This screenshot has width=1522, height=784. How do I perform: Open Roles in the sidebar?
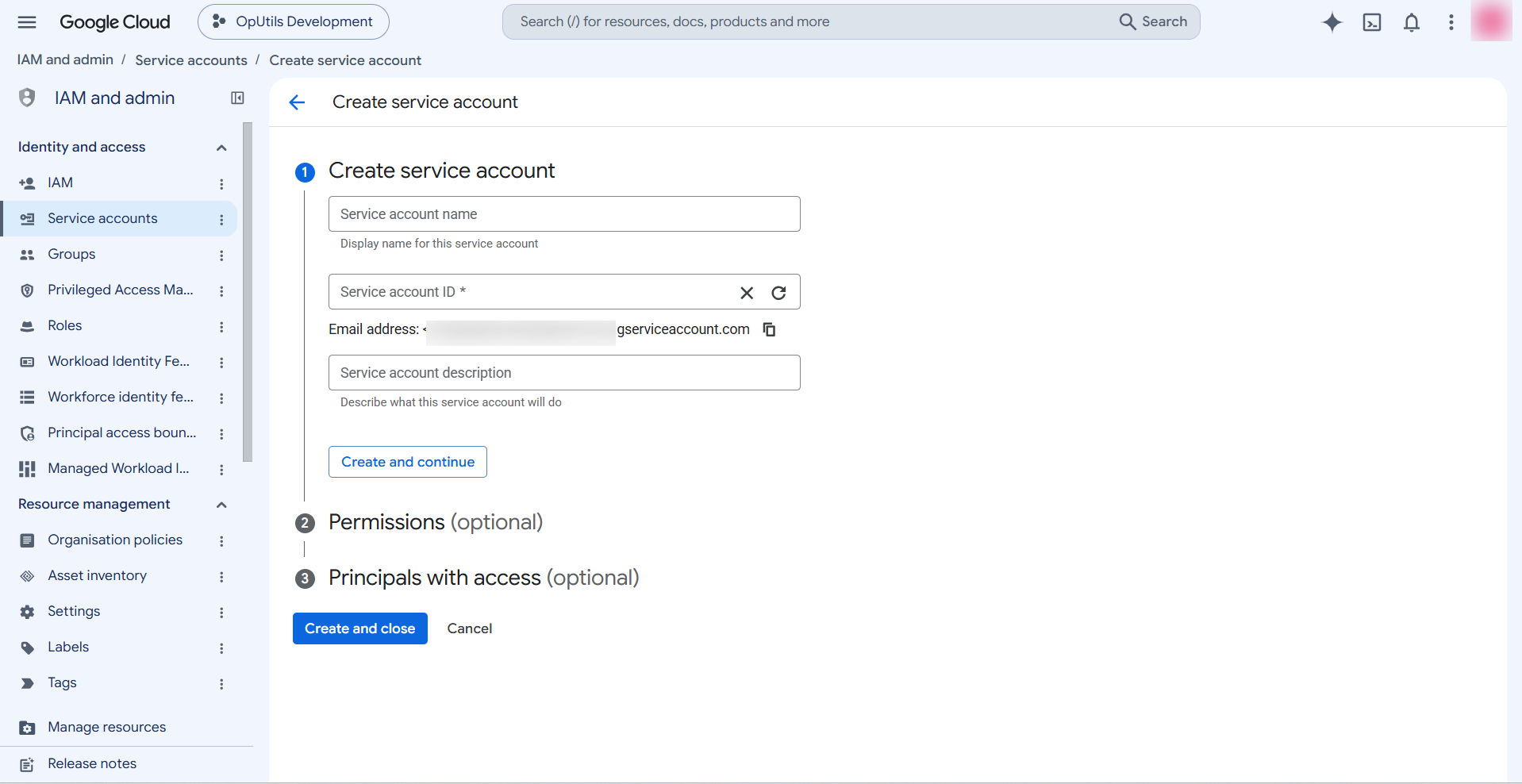tap(65, 325)
